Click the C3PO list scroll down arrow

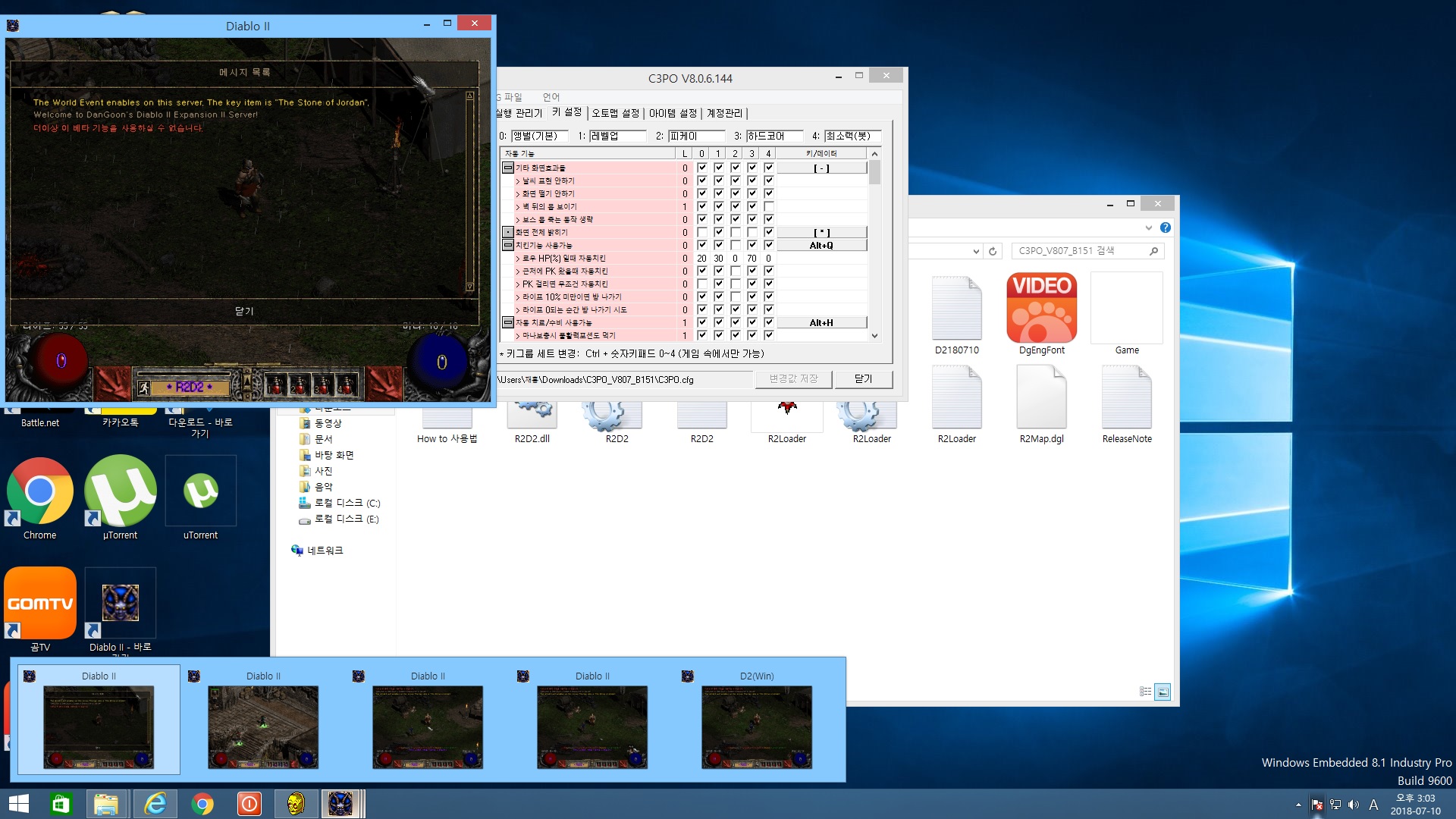click(x=874, y=335)
